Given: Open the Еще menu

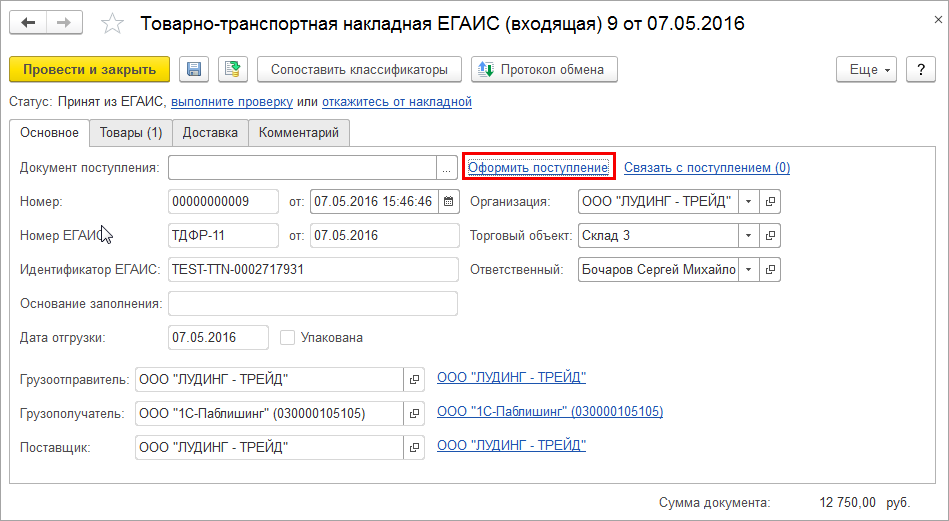Looking at the screenshot, I should tap(863, 70).
